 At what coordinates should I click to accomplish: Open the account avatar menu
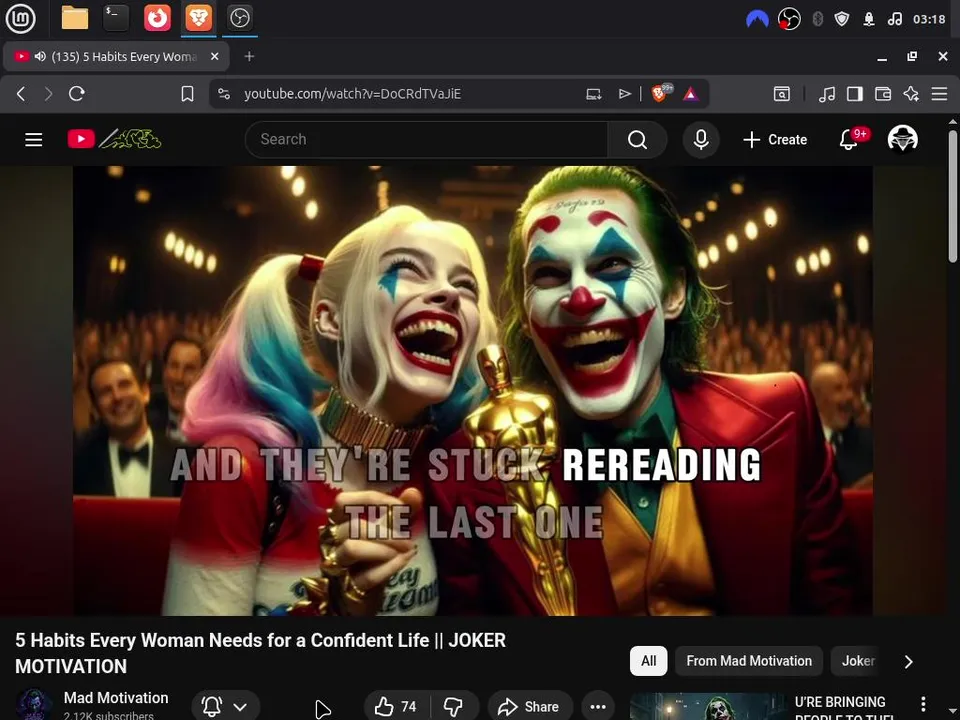click(902, 139)
